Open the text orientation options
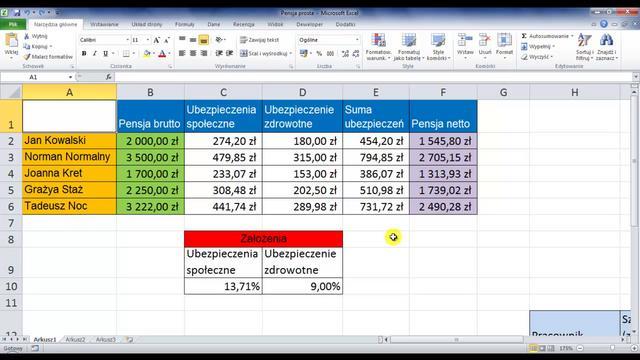 click(219, 40)
